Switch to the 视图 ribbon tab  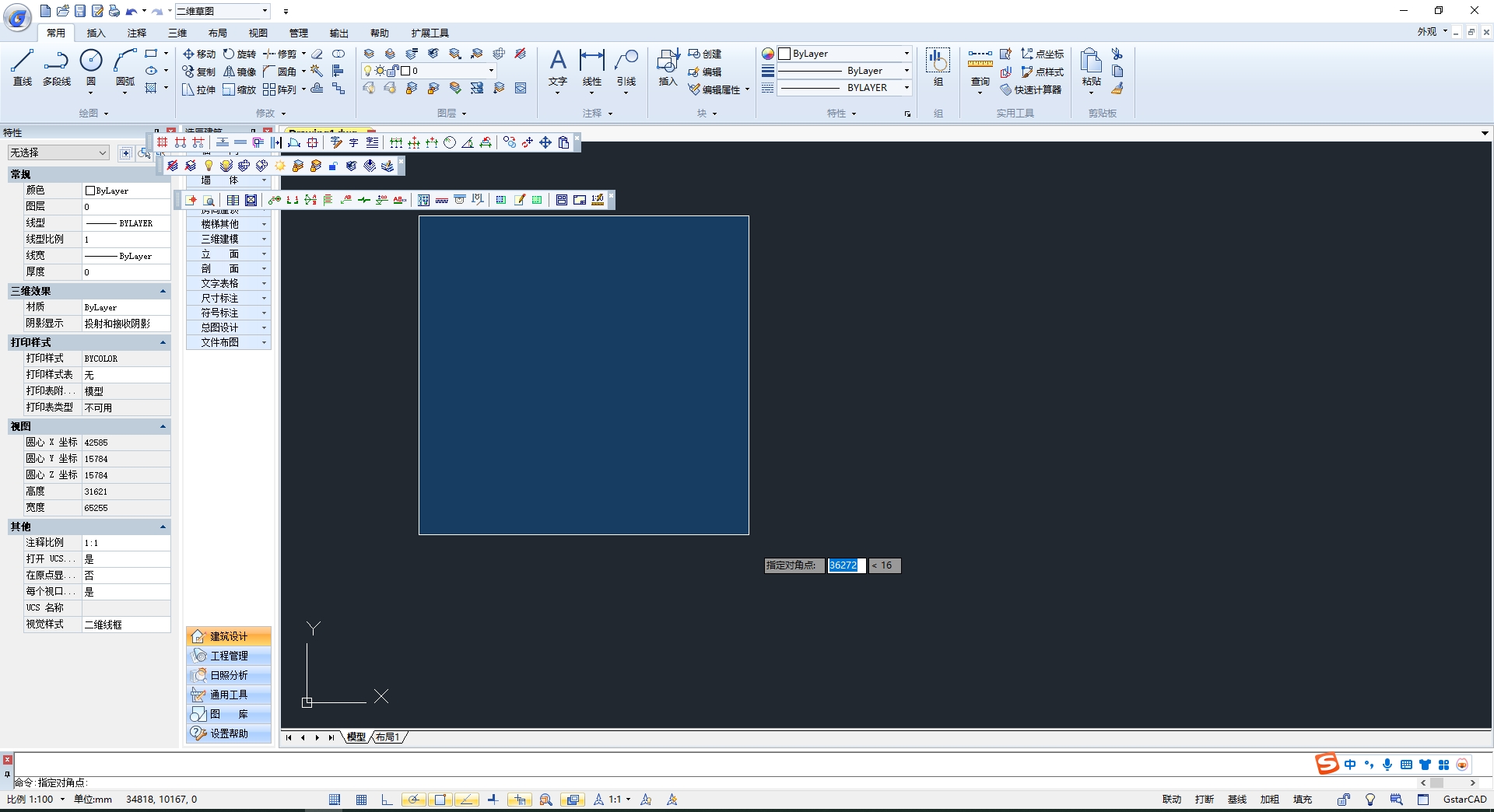point(258,33)
